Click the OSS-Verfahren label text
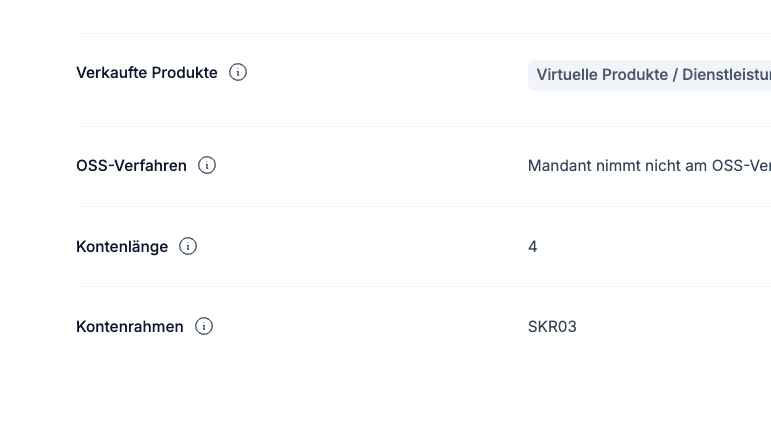The image size is (771, 430). 131,166
